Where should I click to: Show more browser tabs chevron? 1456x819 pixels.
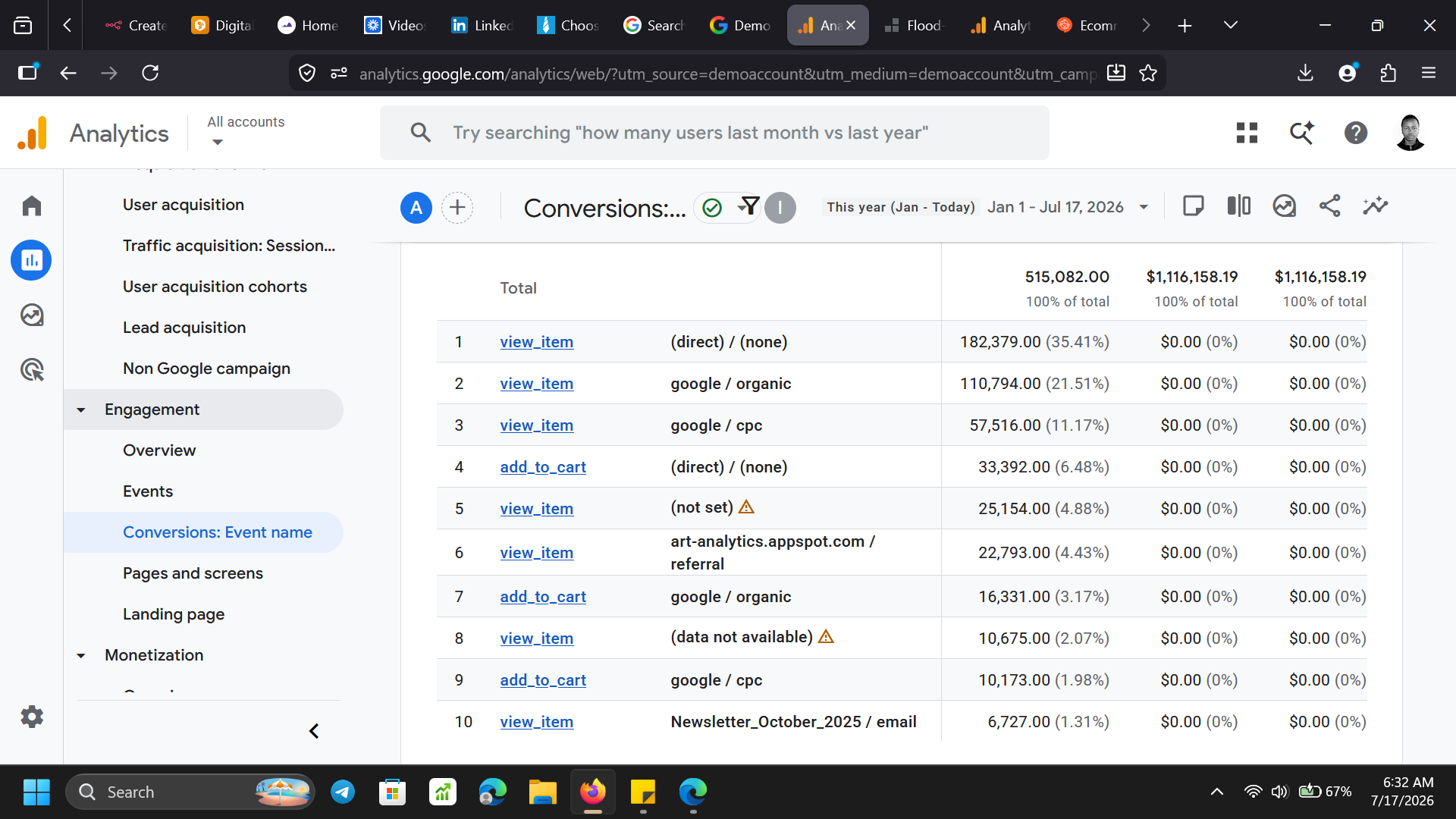(1146, 25)
